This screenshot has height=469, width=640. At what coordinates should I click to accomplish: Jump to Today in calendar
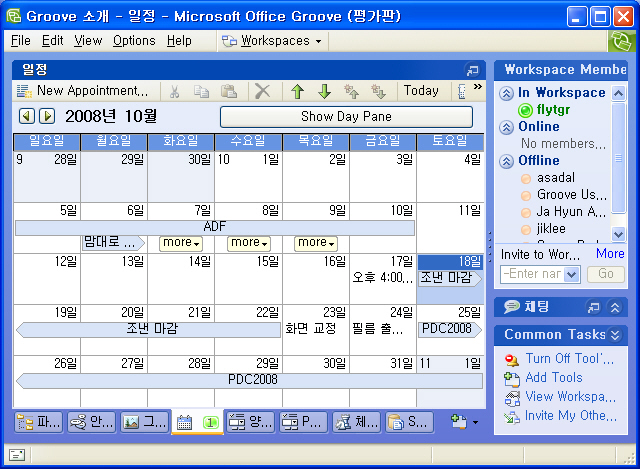(x=421, y=91)
